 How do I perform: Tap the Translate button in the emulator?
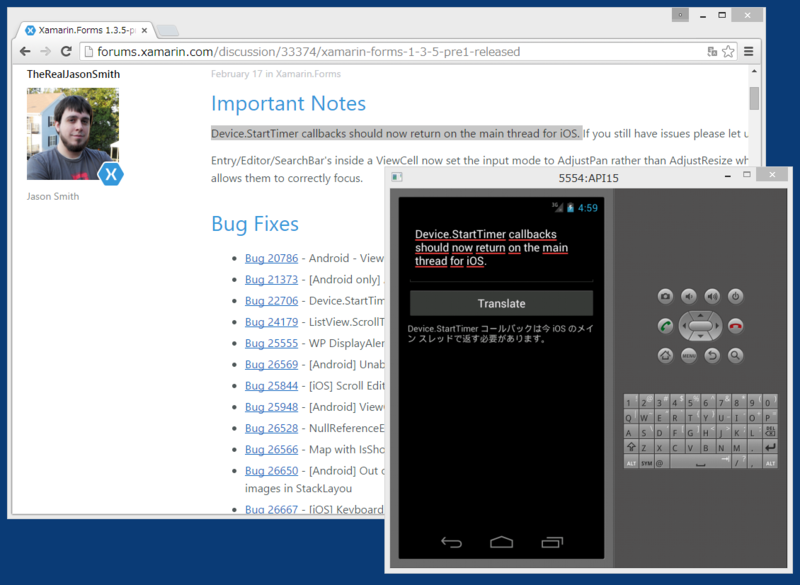502,303
